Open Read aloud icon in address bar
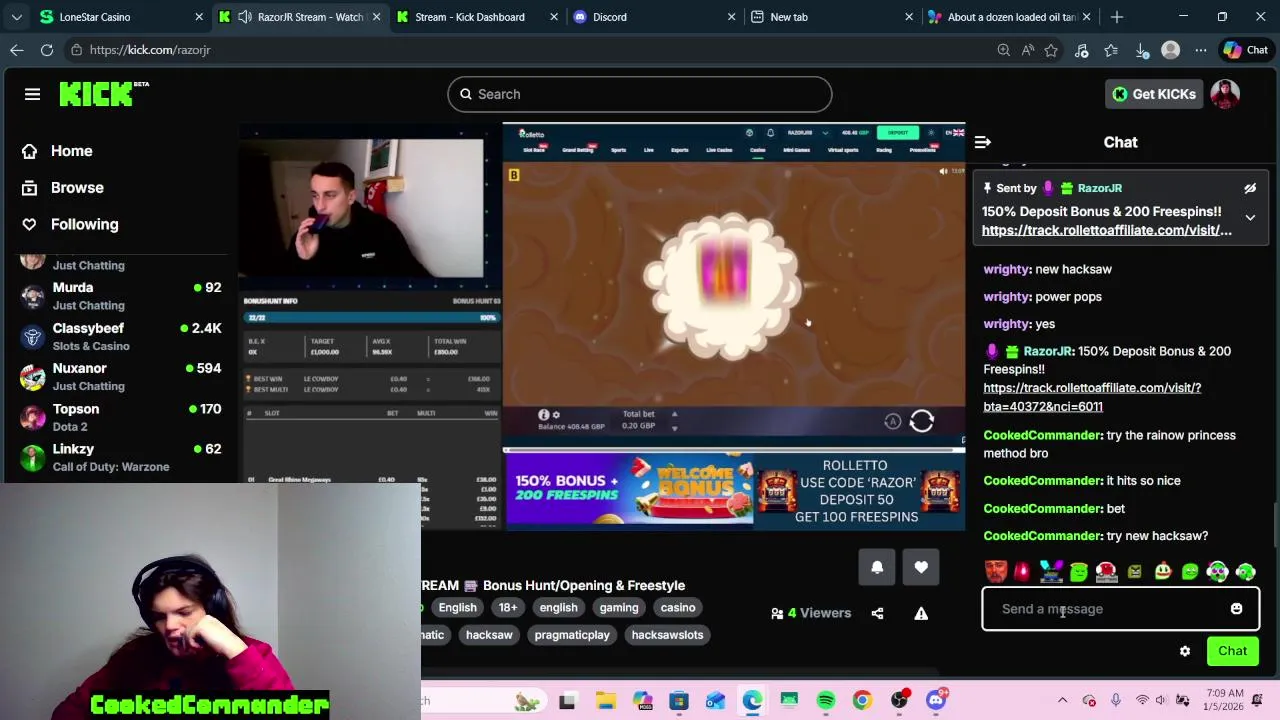 [1027, 50]
